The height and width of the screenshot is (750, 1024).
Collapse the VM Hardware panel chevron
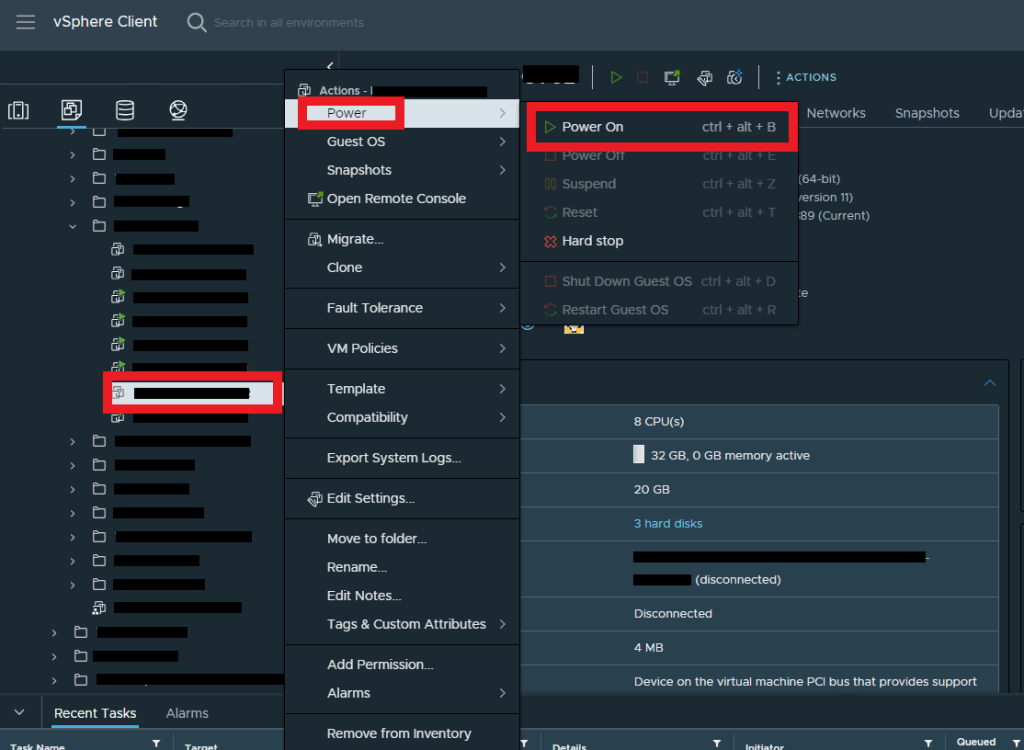pyautogui.click(x=990, y=383)
